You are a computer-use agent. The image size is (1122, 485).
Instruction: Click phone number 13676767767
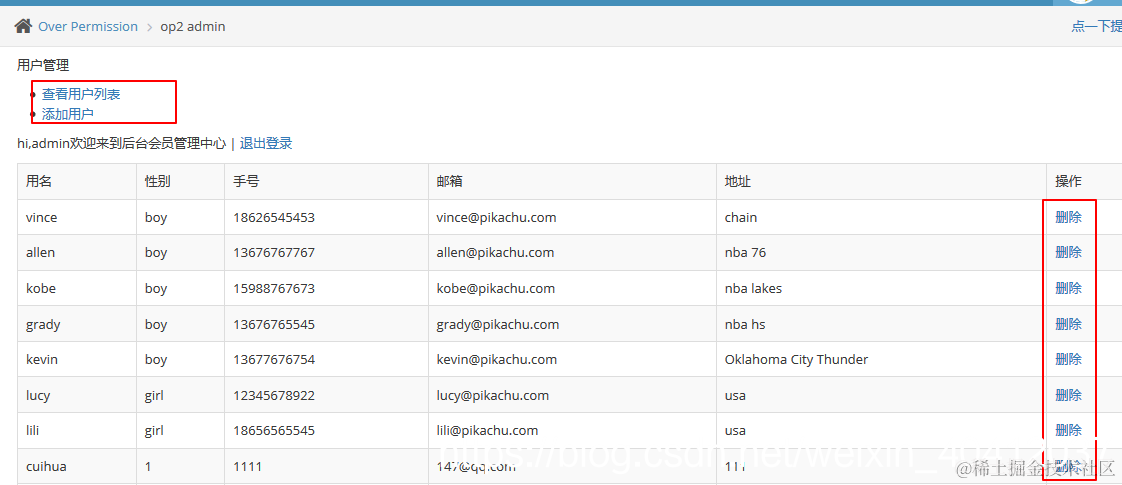point(273,253)
